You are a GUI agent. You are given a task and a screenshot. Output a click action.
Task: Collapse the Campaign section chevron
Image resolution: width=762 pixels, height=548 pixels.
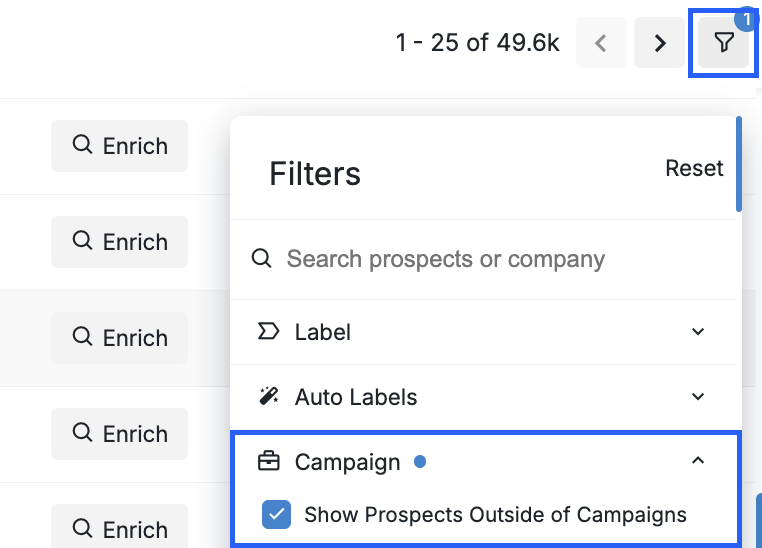pos(698,461)
